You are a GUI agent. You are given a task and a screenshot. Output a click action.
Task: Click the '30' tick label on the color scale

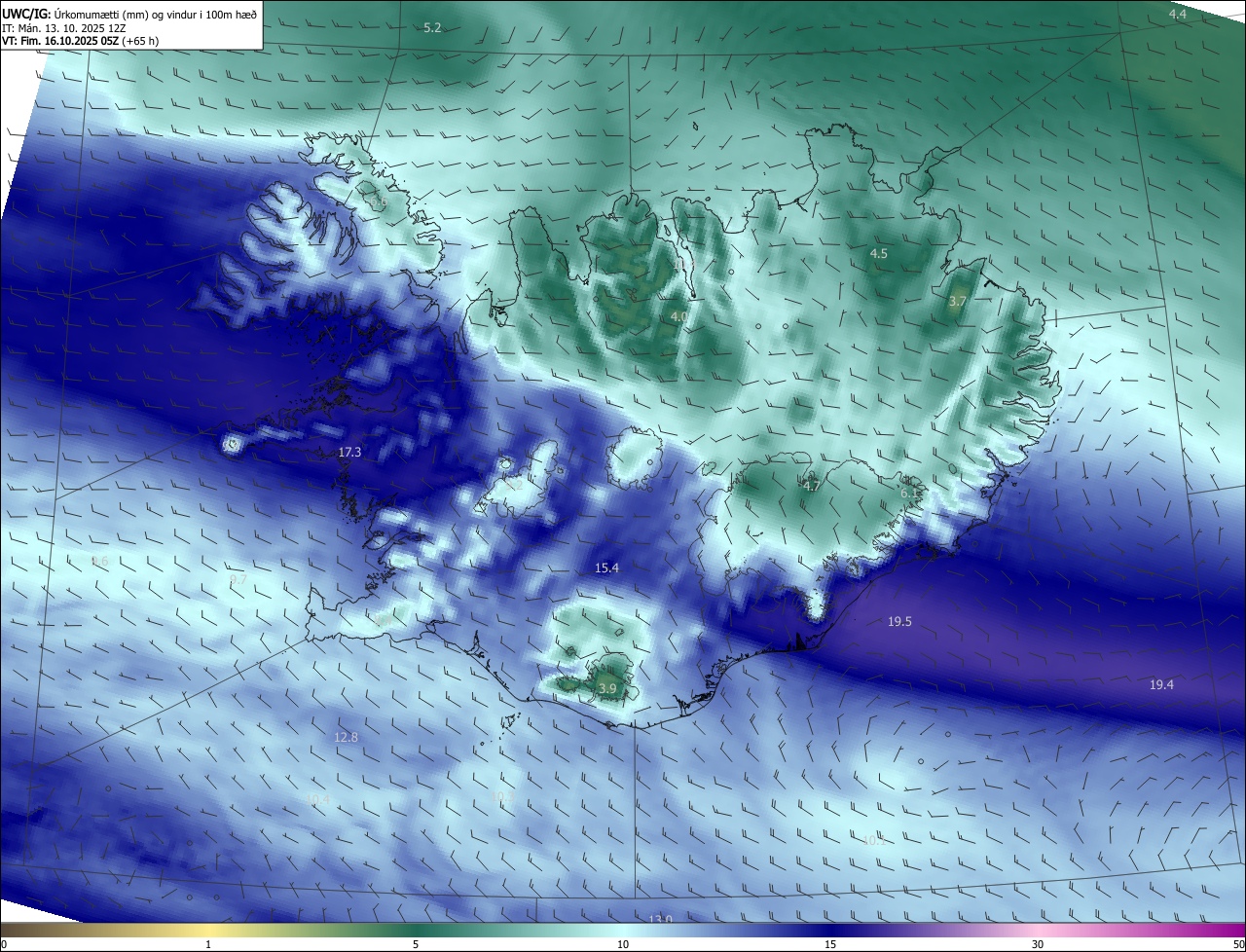(1038, 944)
